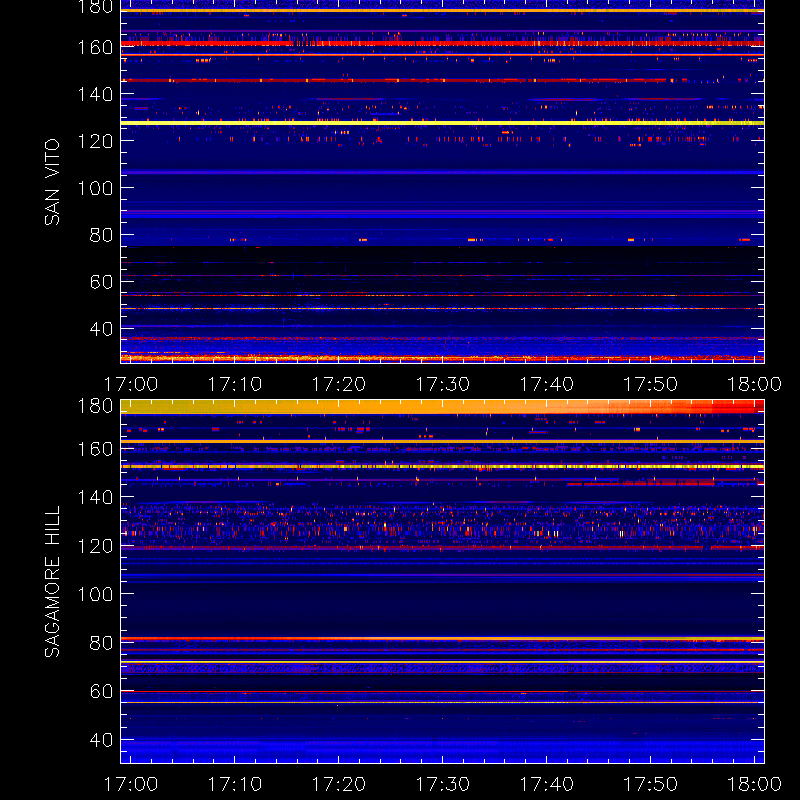800x800 pixels.
Task: Click the 60 frequency label on Sagamore Hill plot
Action: [101, 691]
